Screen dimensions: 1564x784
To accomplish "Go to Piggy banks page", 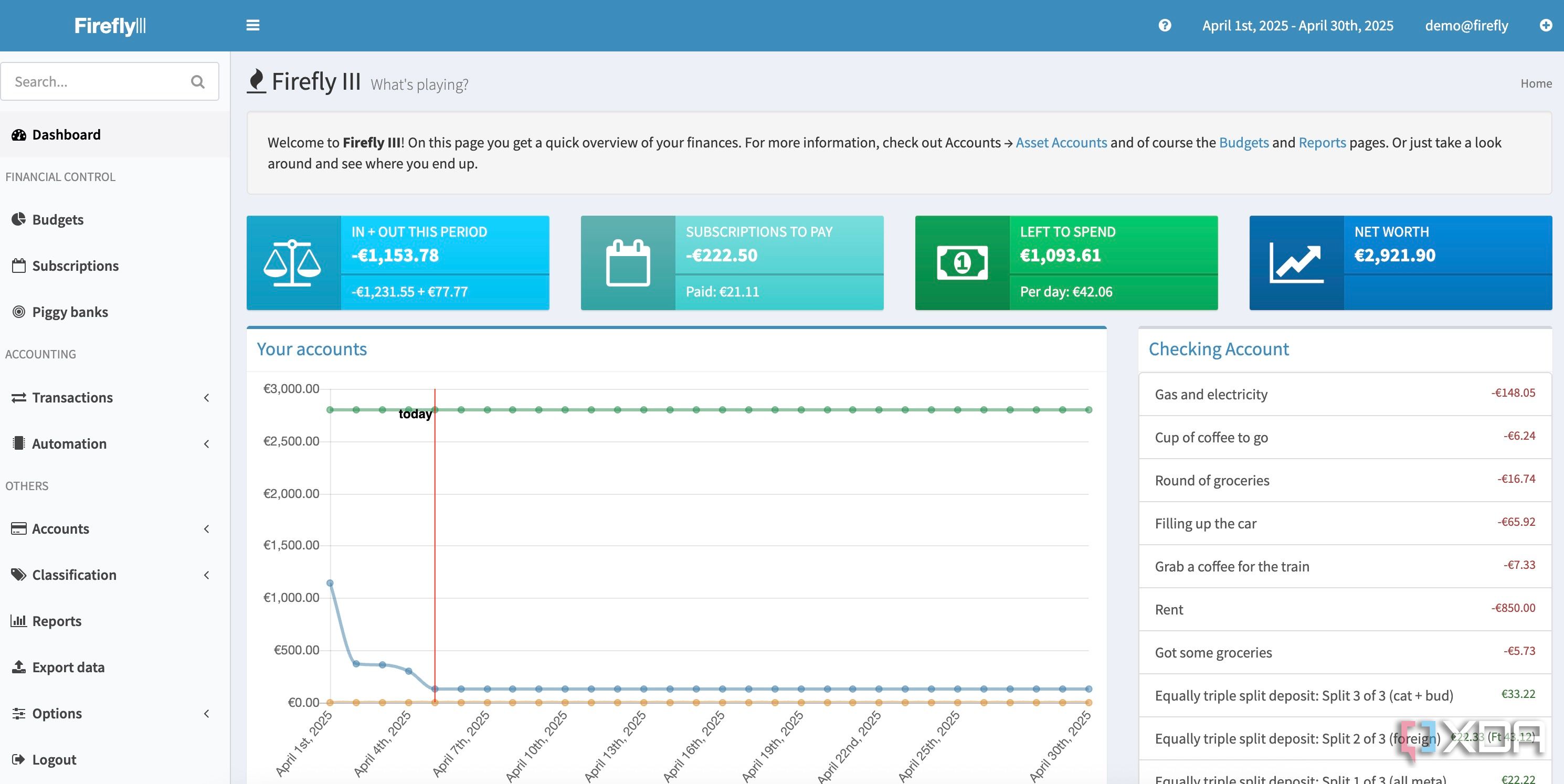I will [x=70, y=312].
